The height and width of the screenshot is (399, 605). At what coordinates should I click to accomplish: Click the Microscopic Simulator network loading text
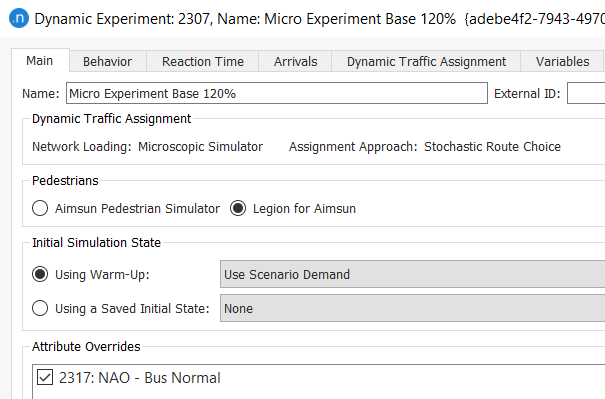(200, 147)
